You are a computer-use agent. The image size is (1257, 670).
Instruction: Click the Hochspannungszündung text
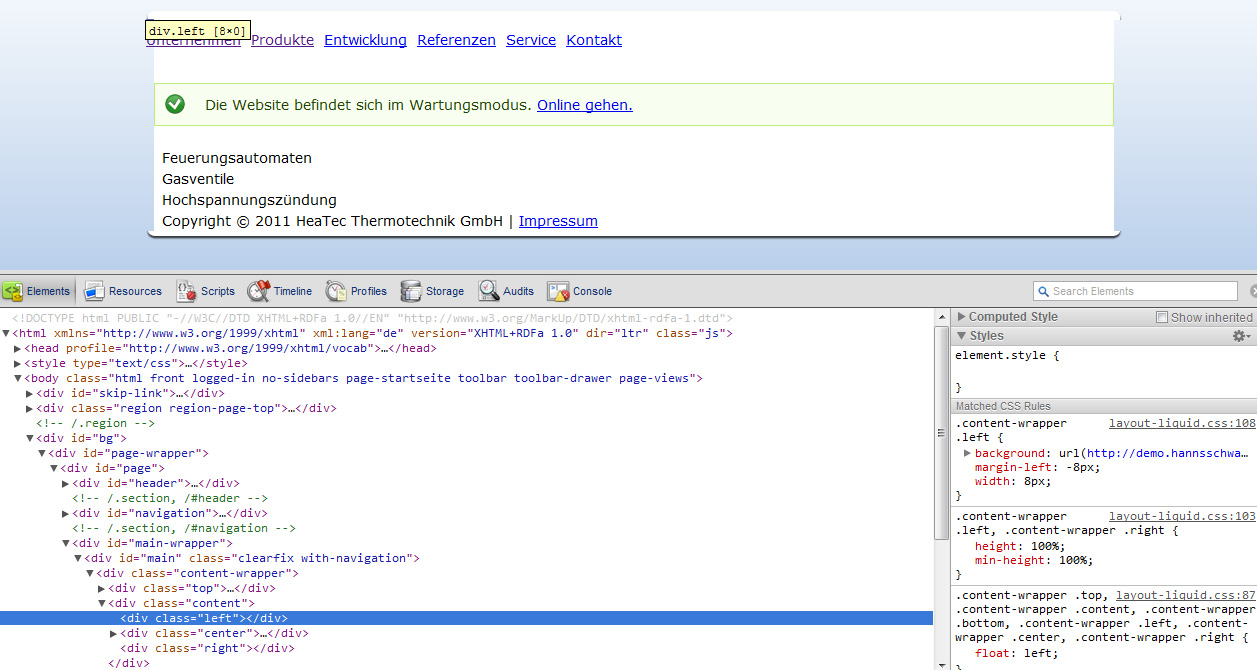click(x=249, y=200)
